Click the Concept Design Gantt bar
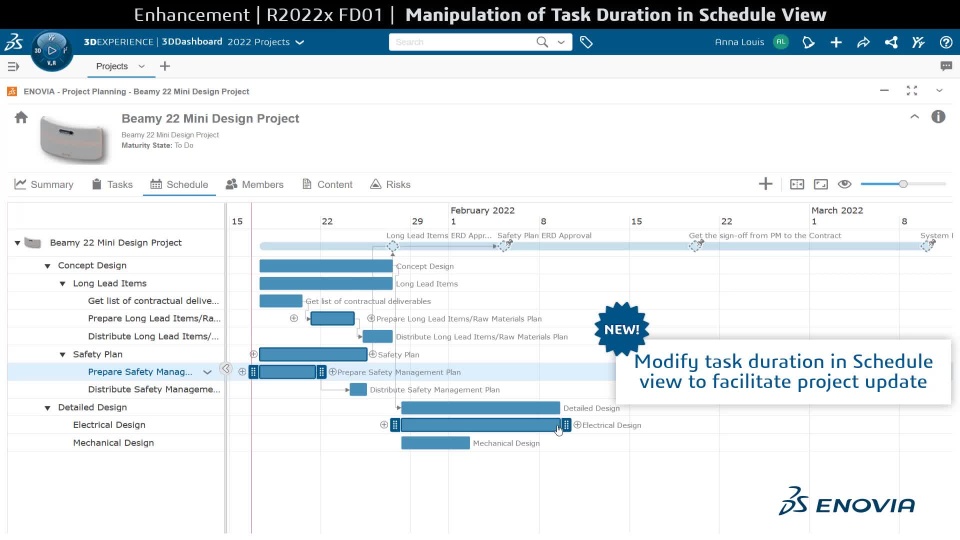Image resolution: width=960 pixels, height=540 pixels. (326, 266)
